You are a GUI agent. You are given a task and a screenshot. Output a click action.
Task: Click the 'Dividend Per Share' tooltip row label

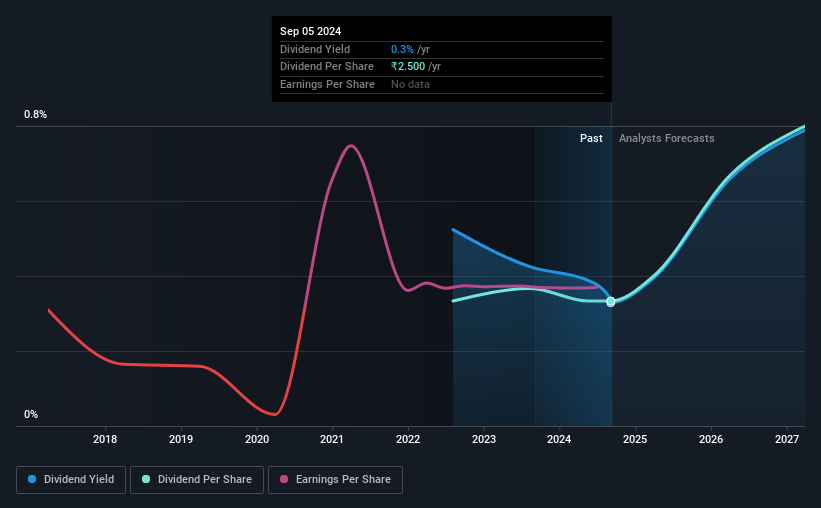tap(327, 67)
